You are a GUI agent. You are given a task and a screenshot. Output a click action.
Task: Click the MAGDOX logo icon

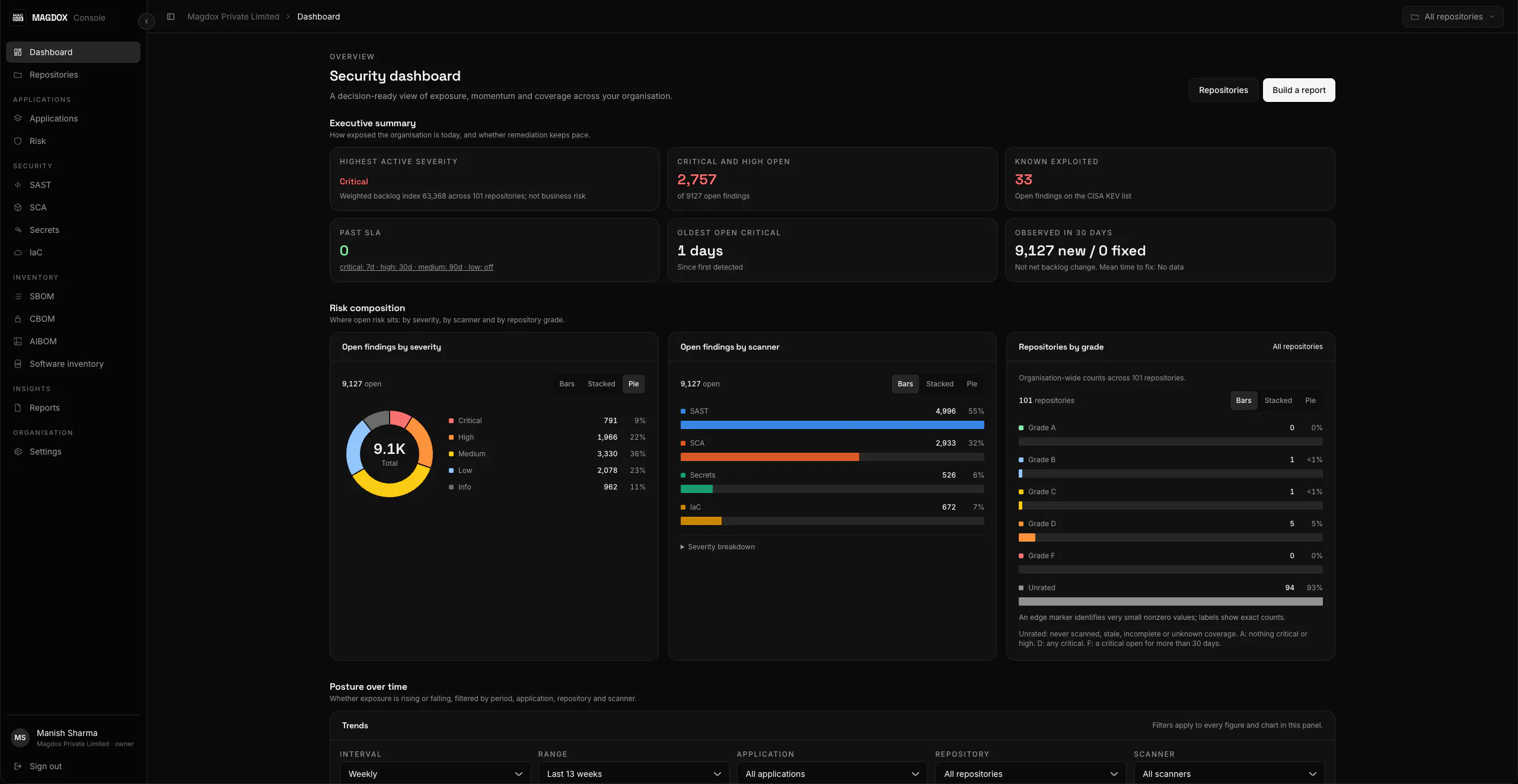pos(18,17)
